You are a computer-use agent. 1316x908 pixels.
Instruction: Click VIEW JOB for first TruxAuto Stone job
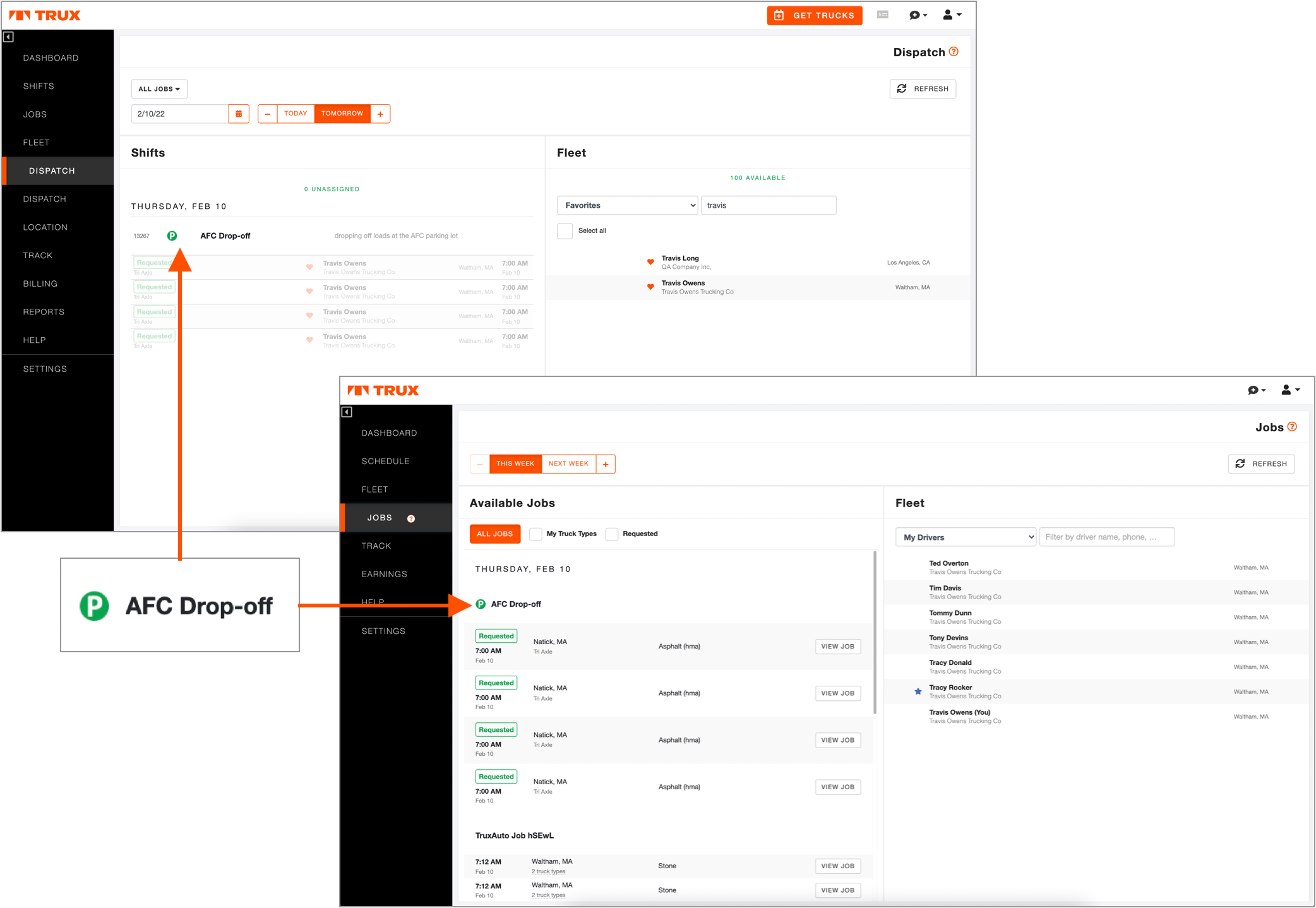pos(838,866)
